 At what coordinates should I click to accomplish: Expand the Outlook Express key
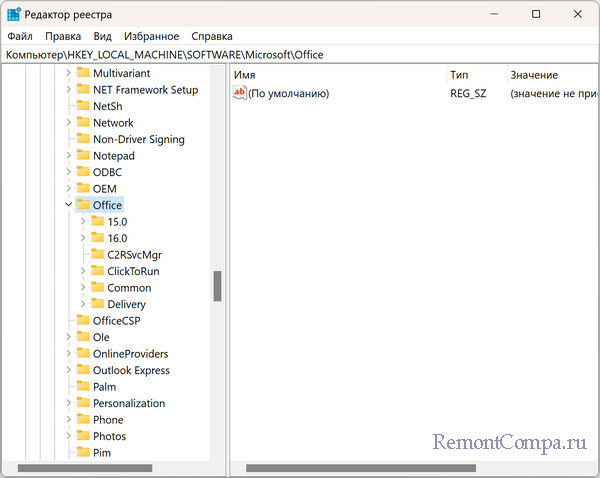coord(68,370)
